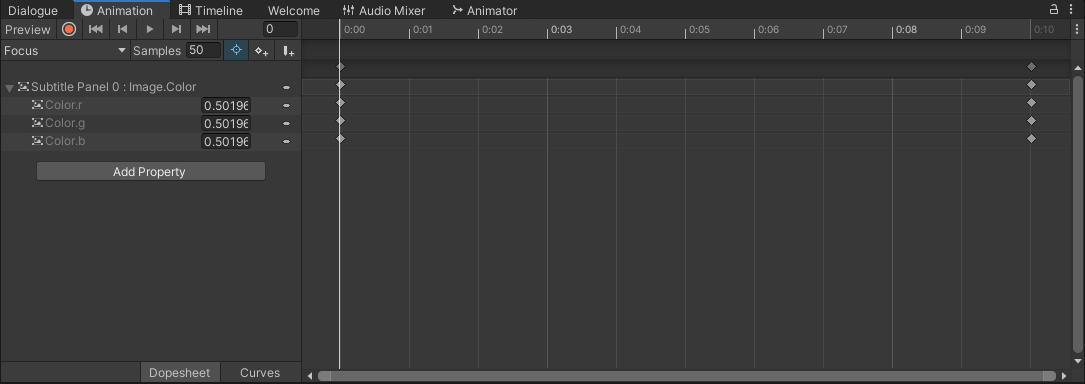Click the Color.r value field
This screenshot has height=384, width=1085.
click(x=226, y=105)
